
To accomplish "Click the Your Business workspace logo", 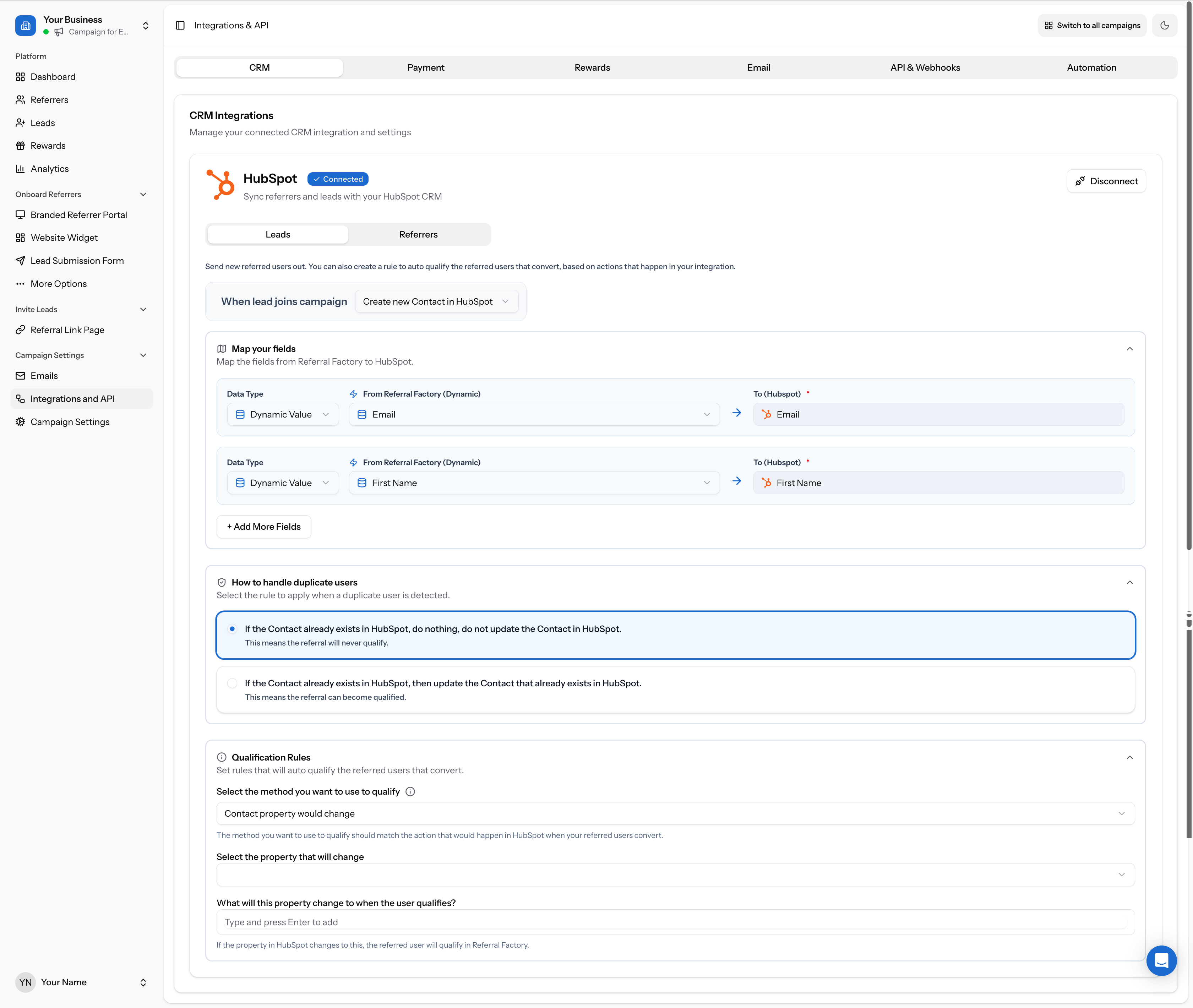I will tap(25, 25).
